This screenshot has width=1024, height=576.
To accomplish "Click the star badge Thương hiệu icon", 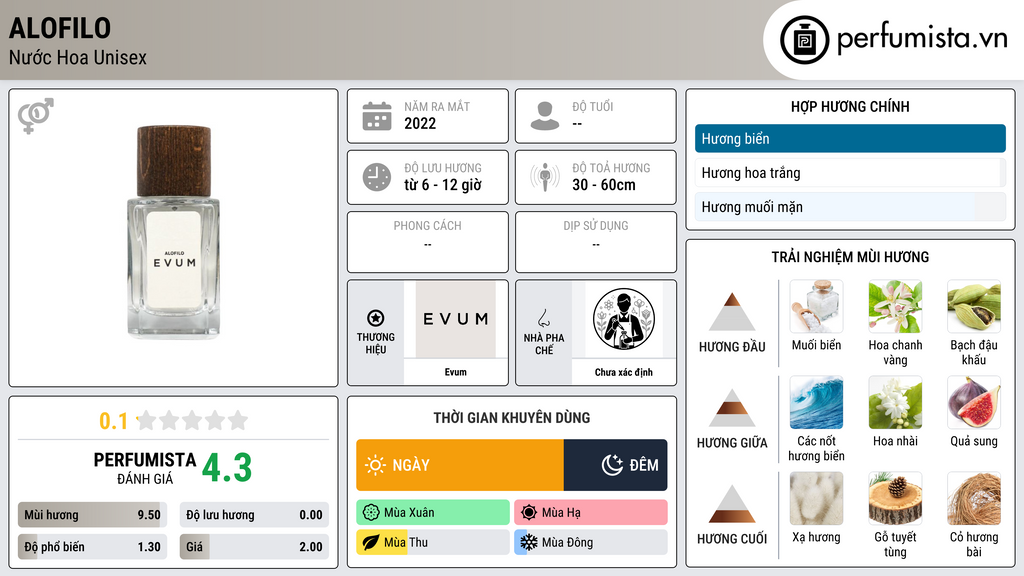I will 376,318.
